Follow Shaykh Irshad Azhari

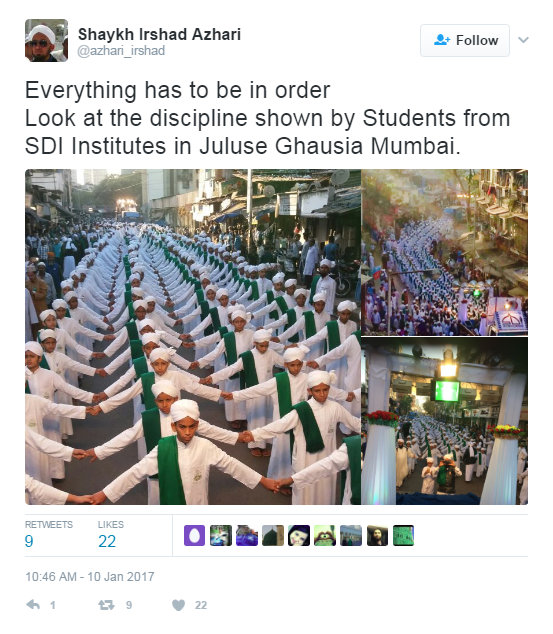[465, 40]
